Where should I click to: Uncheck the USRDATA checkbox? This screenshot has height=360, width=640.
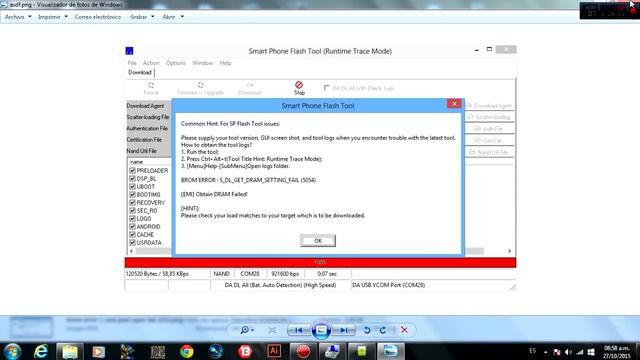[x=132, y=242]
